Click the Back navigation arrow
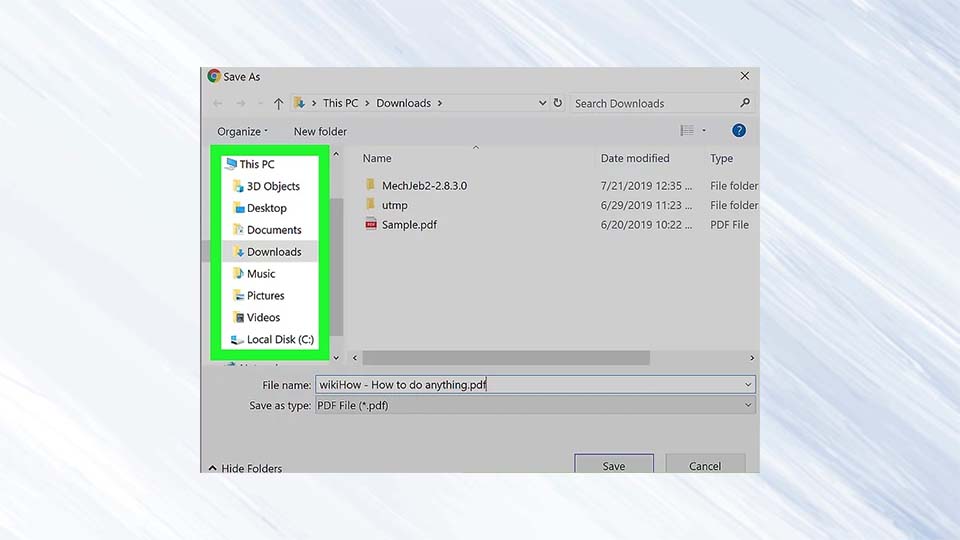960x540 pixels. (x=217, y=103)
